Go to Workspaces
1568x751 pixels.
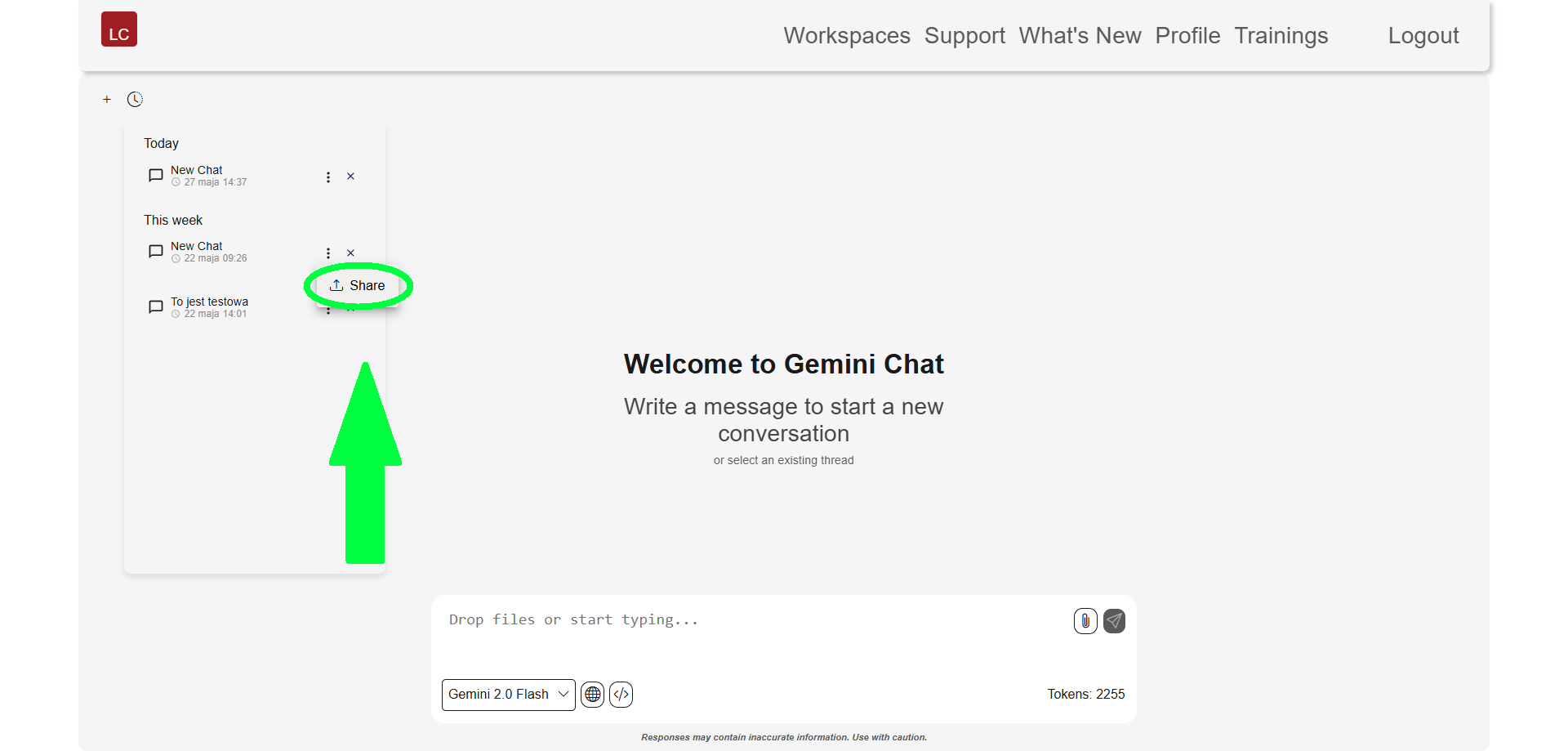pyautogui.click(x=847, y=36)
